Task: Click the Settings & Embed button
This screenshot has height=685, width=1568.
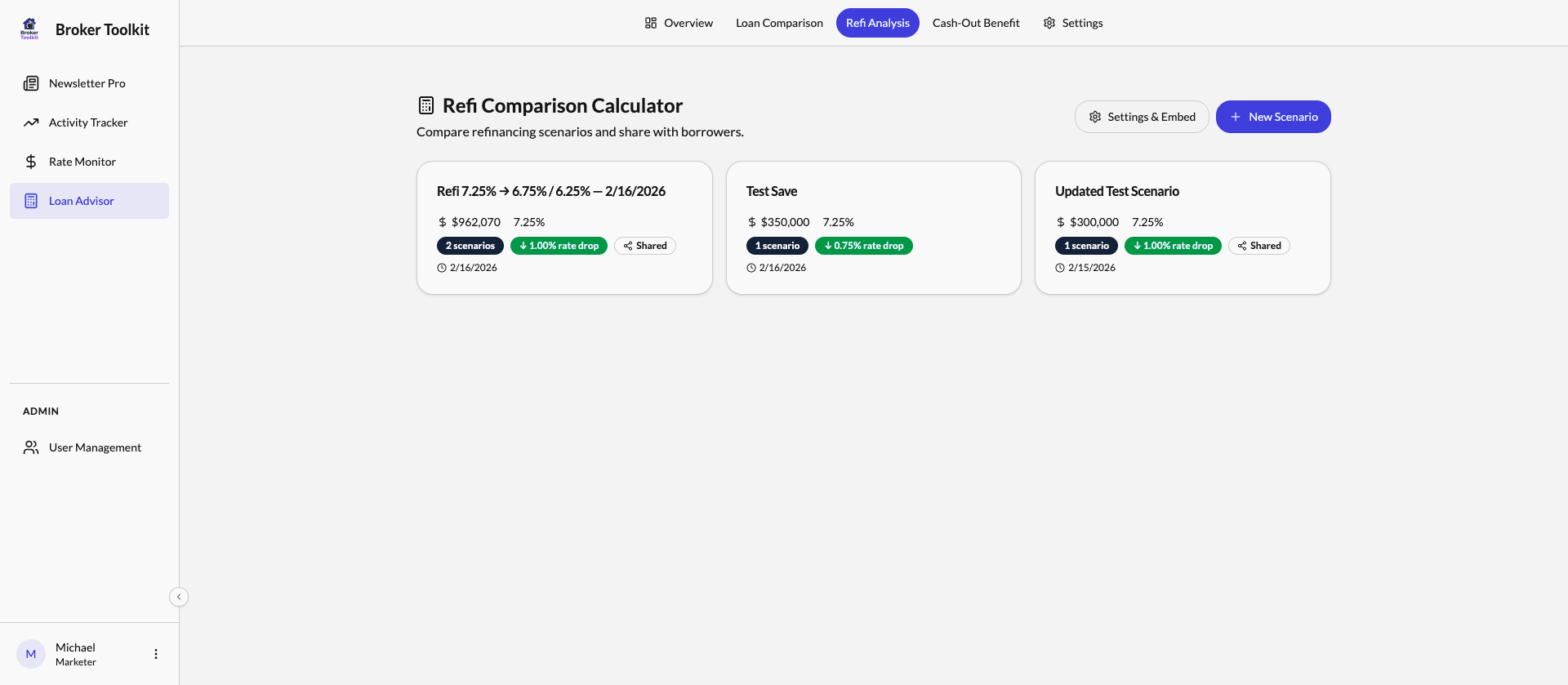Action: pyautogui.click(x=1142, y=117)
